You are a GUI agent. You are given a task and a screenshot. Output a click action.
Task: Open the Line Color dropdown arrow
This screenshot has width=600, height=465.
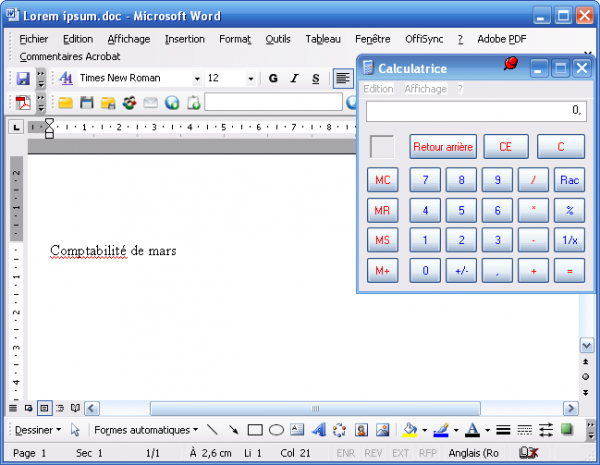(x=456, y=431)
